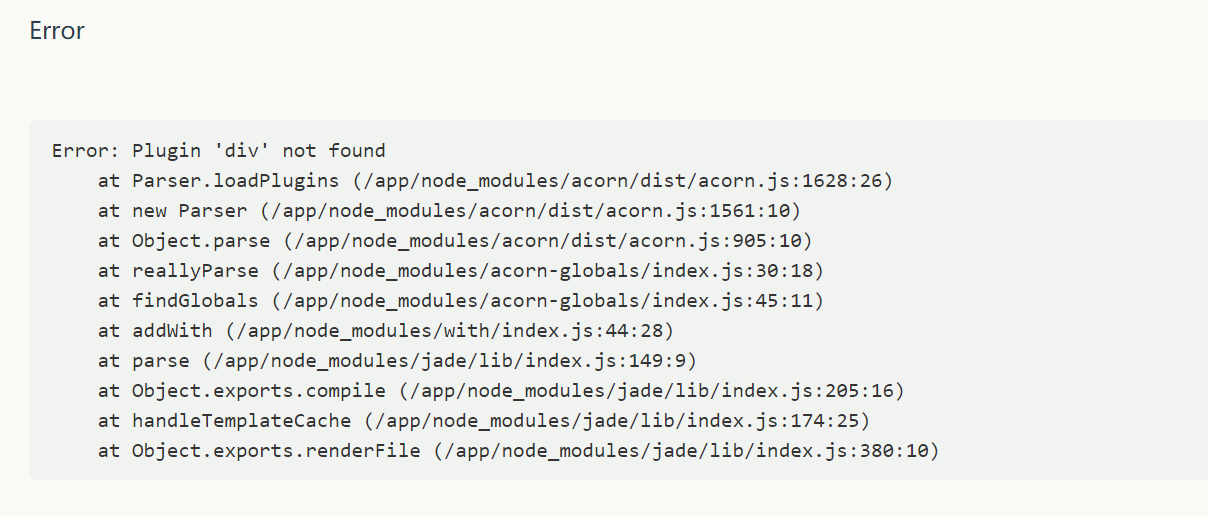Image resolution: width=1208 pixels, height=517 pixels.
Task: Click the Object.exports.compile stack line
Action: click(501, 391)
